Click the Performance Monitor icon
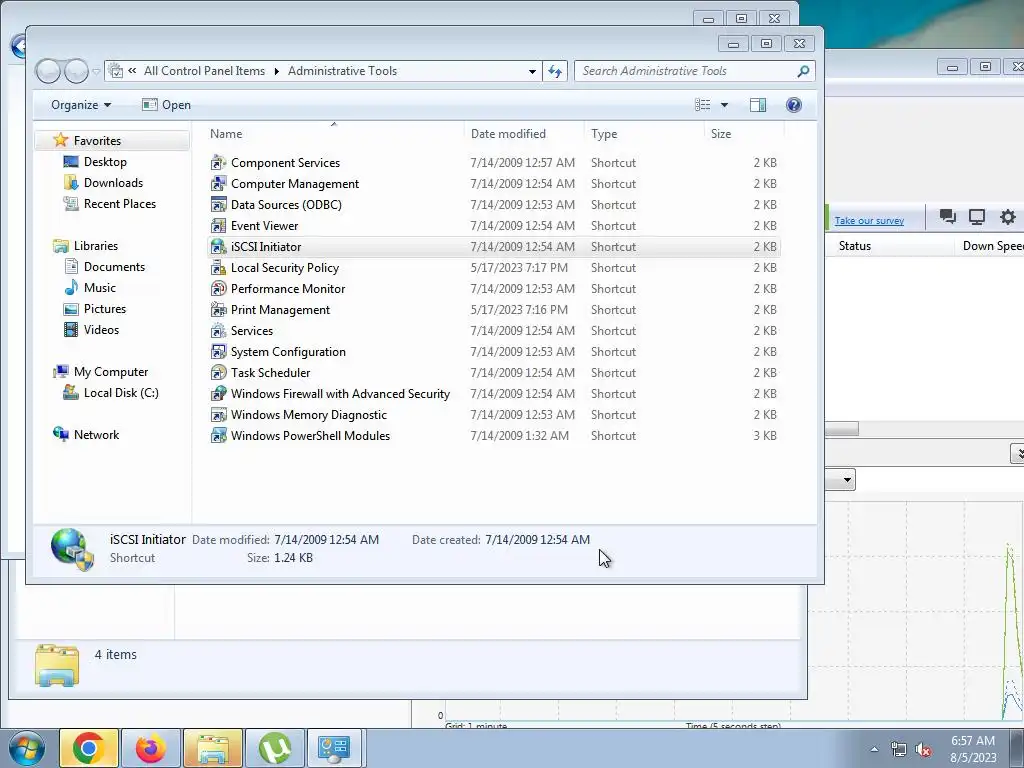 tap(218, 289)
